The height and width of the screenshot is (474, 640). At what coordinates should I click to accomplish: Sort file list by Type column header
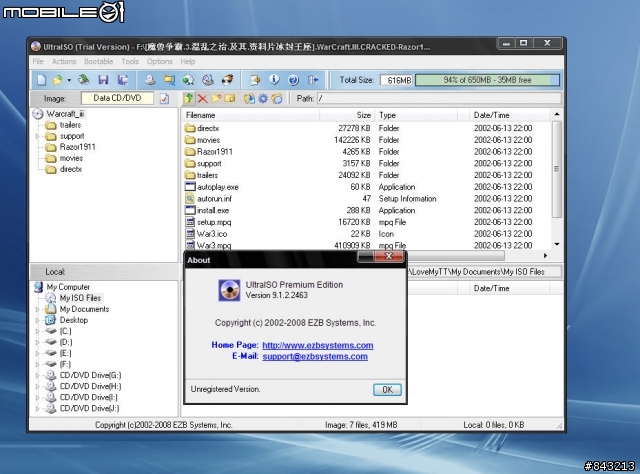click(x=416, y=115)
